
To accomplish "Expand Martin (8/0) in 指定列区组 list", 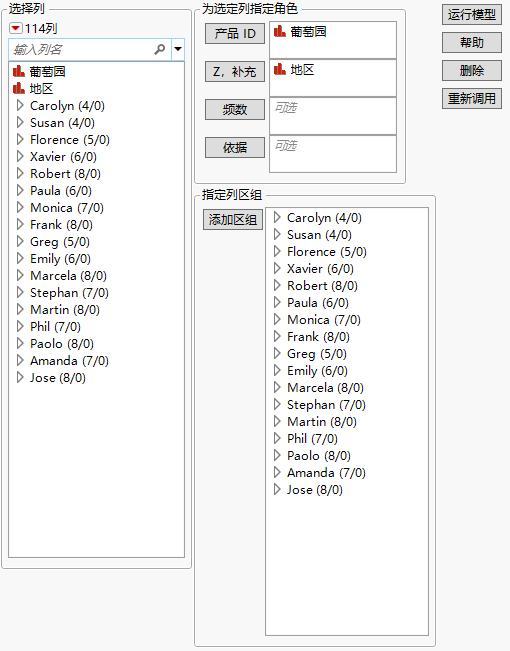I will 277,422.
